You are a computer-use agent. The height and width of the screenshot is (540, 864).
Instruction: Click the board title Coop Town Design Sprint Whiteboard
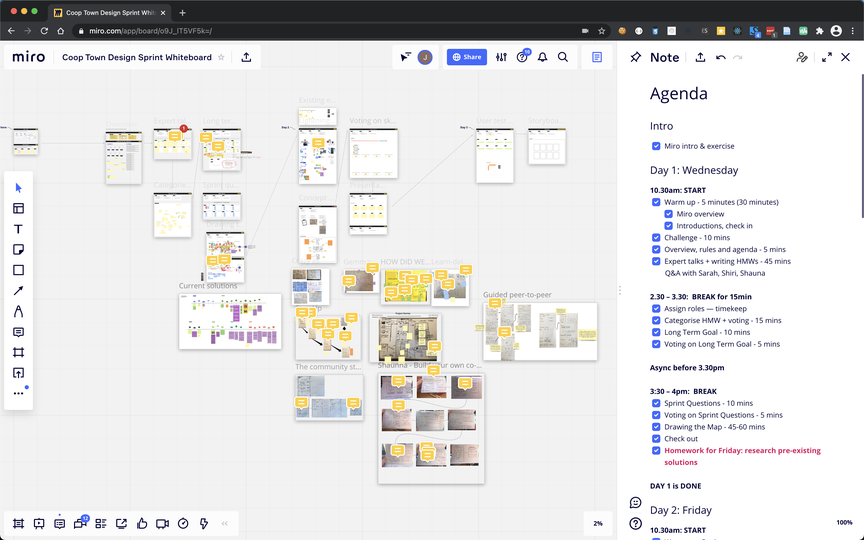[137, 57]
